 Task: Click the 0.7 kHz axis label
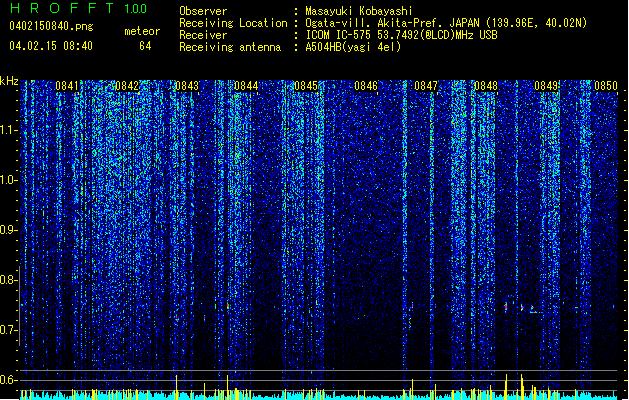point(9,330)
